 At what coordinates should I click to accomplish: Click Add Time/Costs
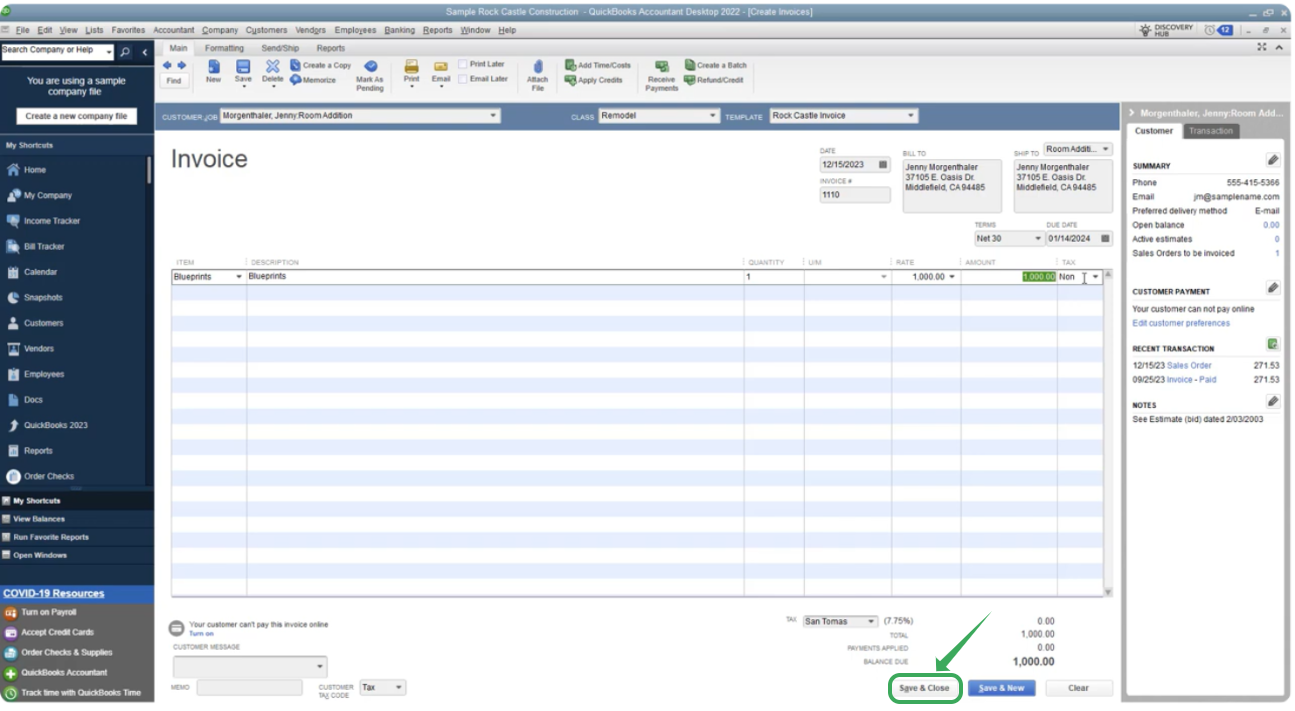(x=598, y=65)
